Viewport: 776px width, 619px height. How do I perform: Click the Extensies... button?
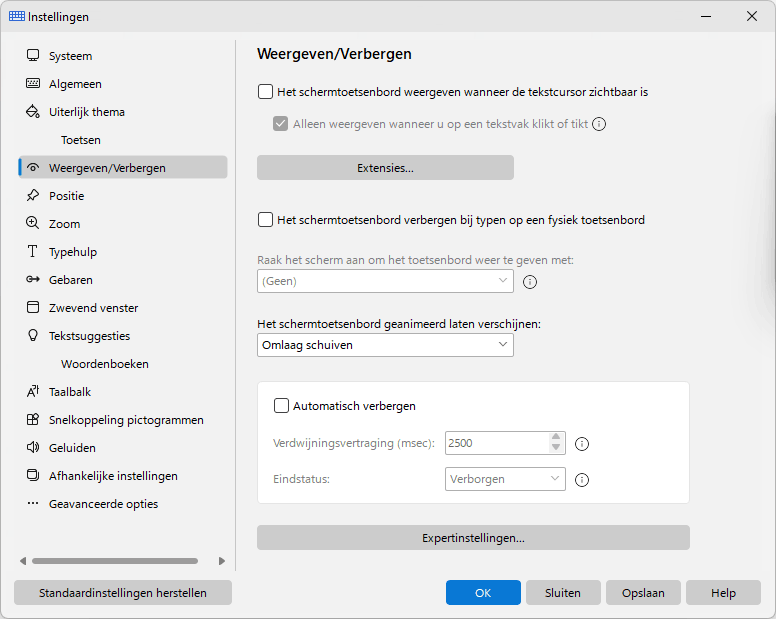tap(385, 168)
